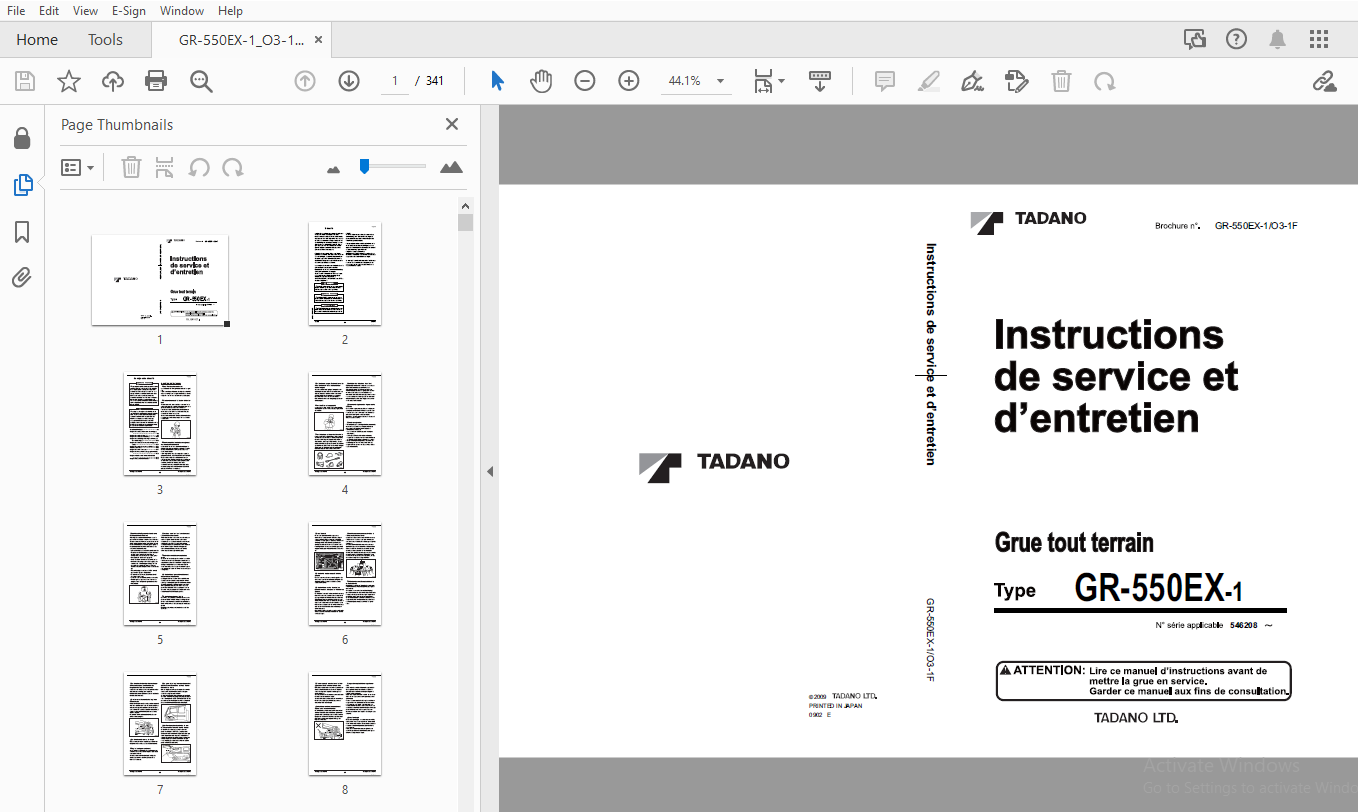
Task: Open the Attachments paperclip panel
Action: point(22,278)
